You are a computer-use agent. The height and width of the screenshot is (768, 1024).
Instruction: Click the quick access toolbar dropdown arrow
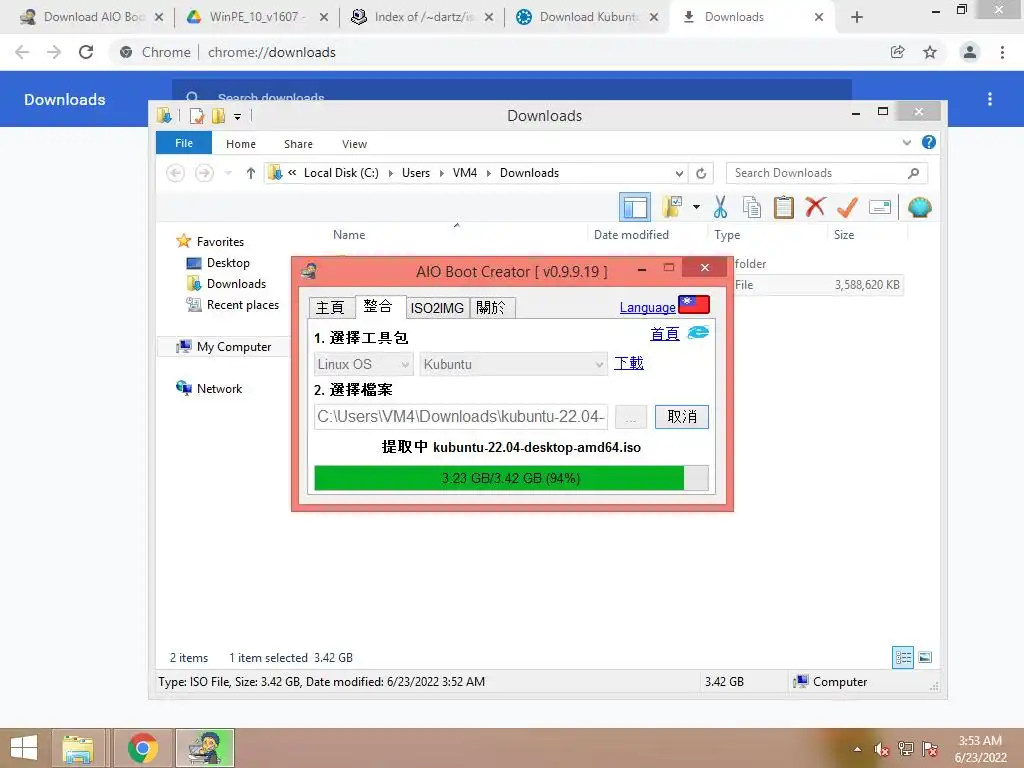point(238,116)
